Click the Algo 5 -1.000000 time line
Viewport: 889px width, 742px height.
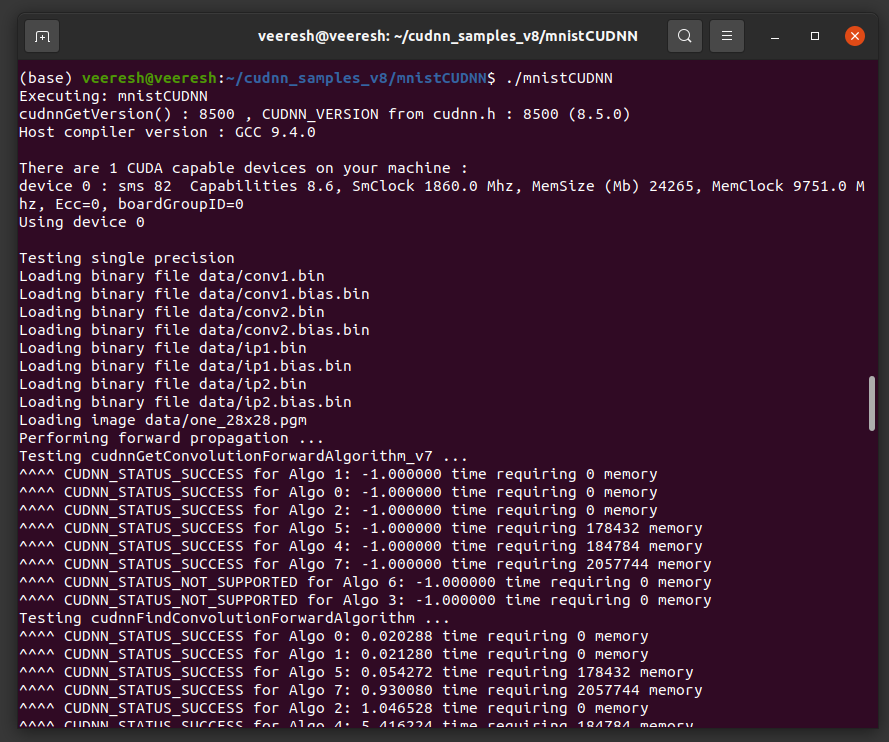(x=361, y=528)
